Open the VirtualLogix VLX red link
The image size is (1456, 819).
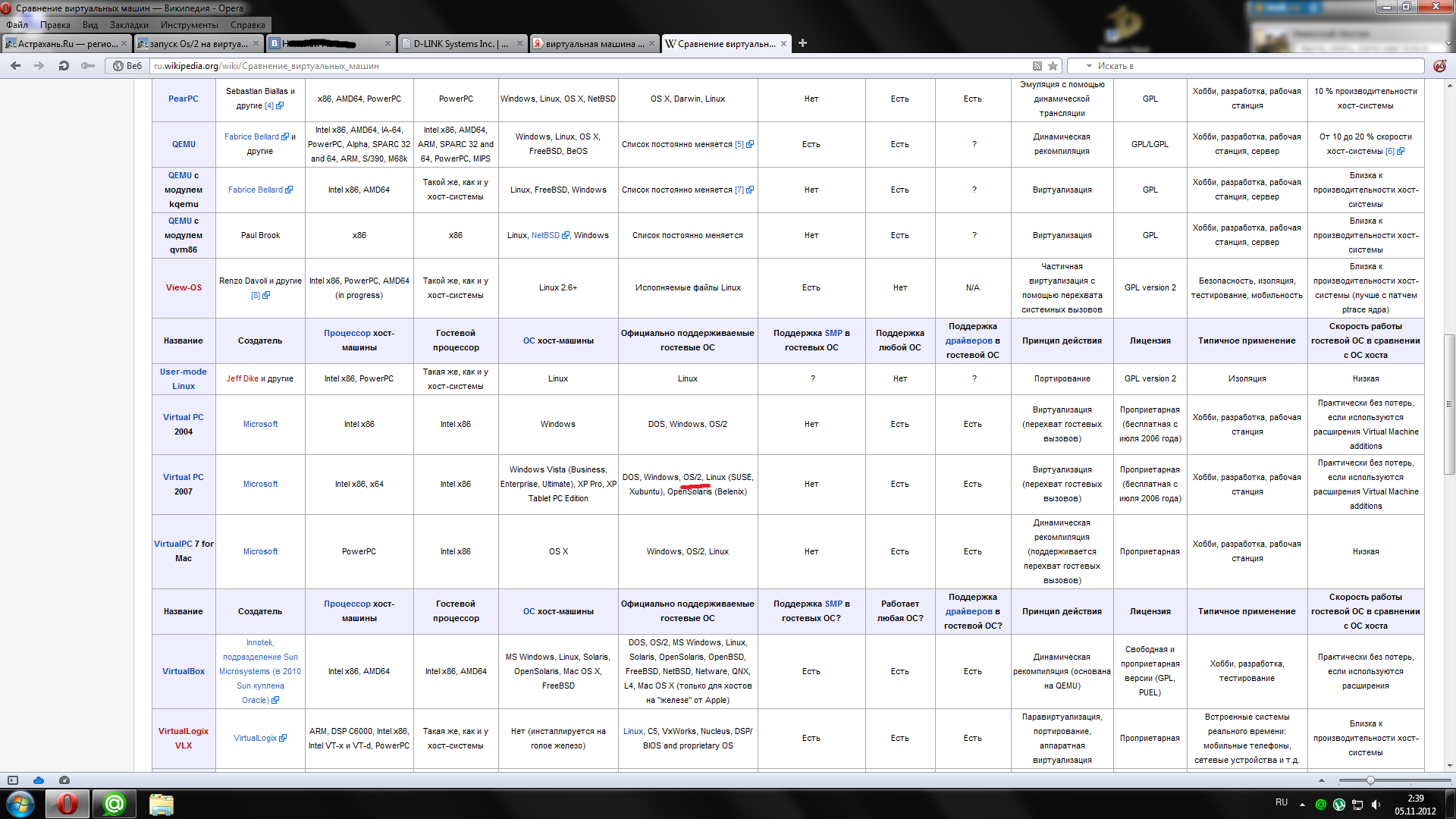184,738
